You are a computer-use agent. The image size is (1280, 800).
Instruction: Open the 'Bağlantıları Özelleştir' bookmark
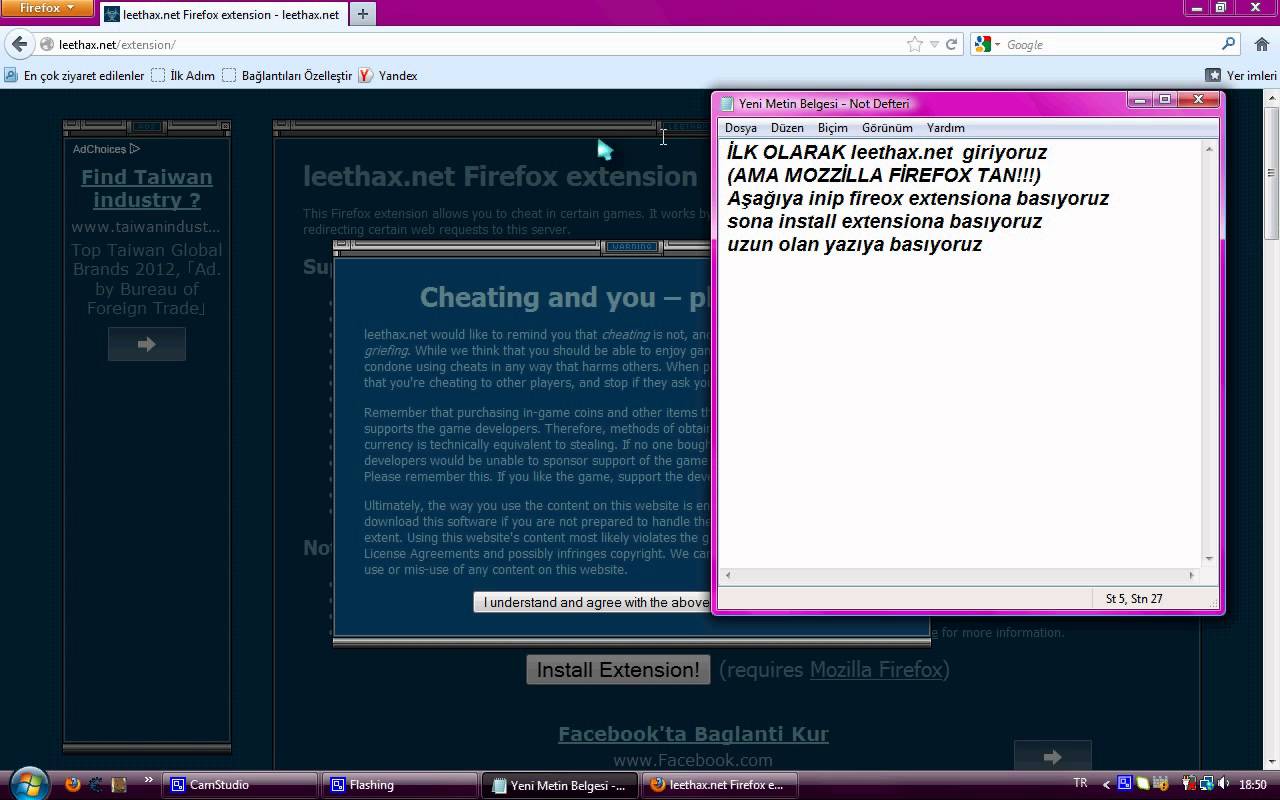(x=287, y=75)
